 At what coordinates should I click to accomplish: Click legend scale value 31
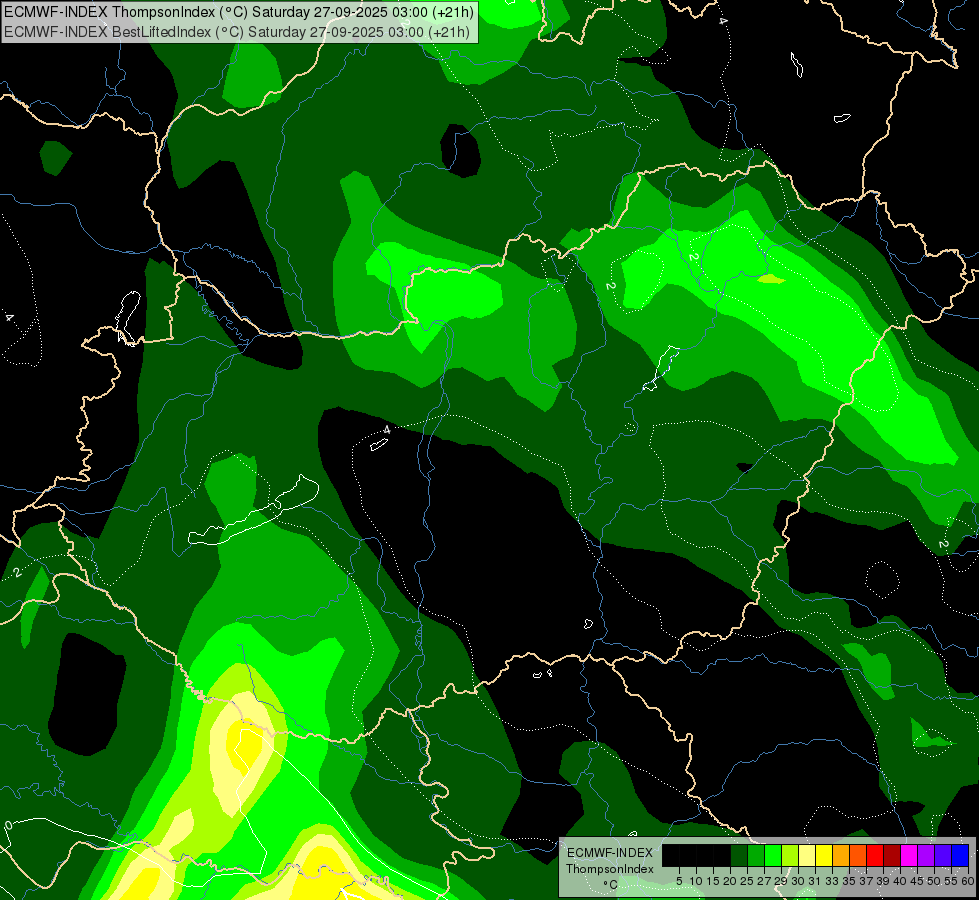click(815, 881)
